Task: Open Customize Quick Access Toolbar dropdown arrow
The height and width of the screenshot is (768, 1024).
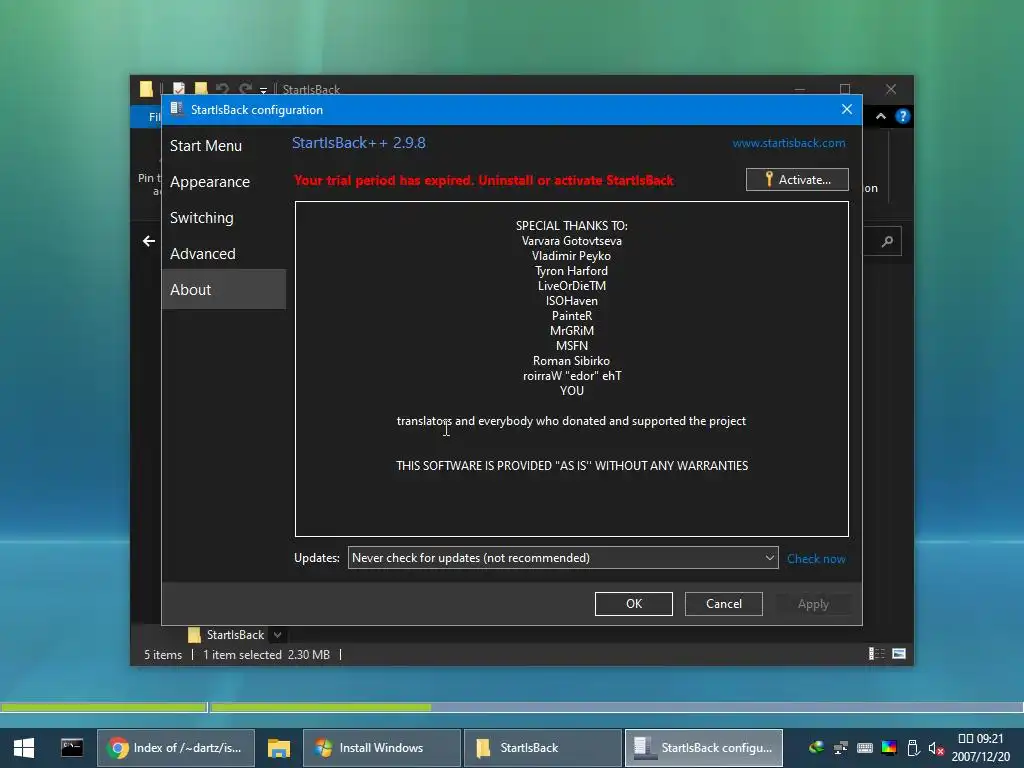Action: click(x=263, y=90)
